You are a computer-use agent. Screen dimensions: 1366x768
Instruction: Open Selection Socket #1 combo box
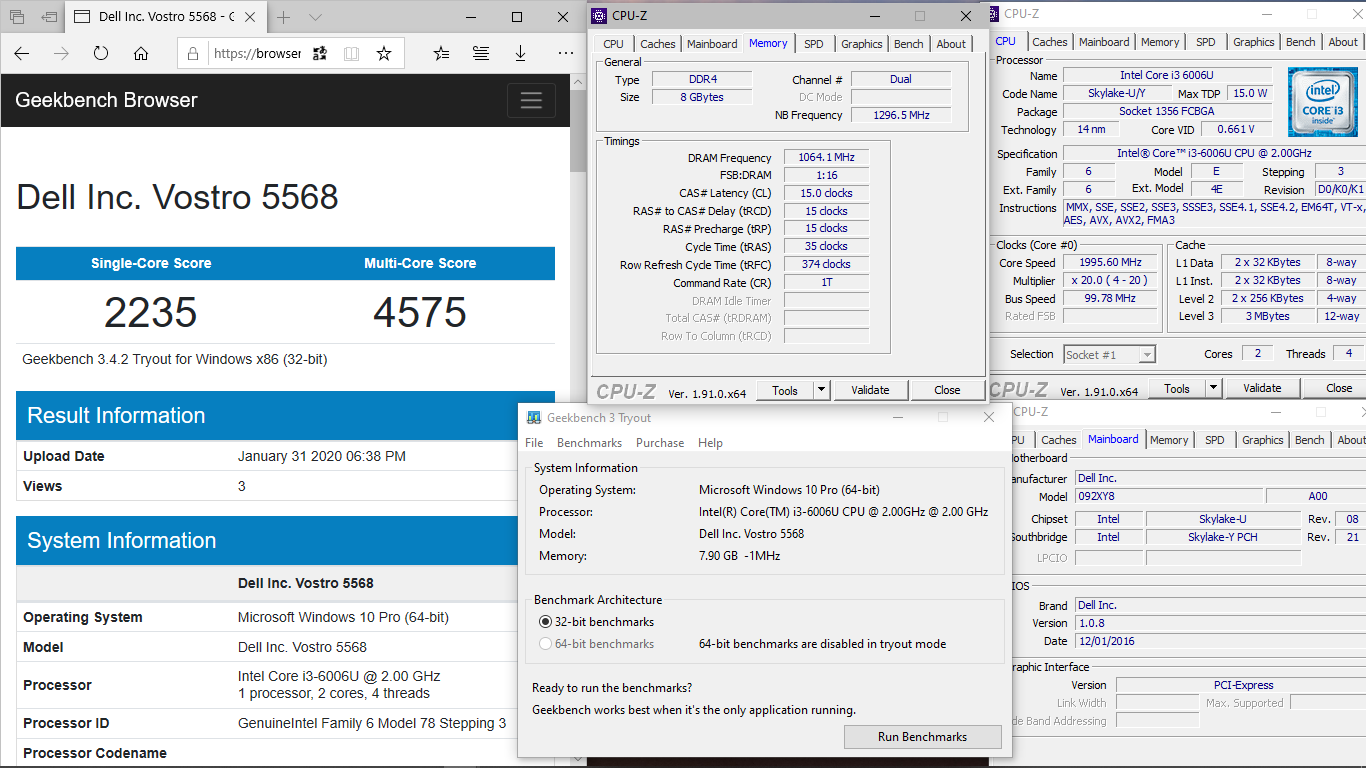click(x=1110, y=354)
